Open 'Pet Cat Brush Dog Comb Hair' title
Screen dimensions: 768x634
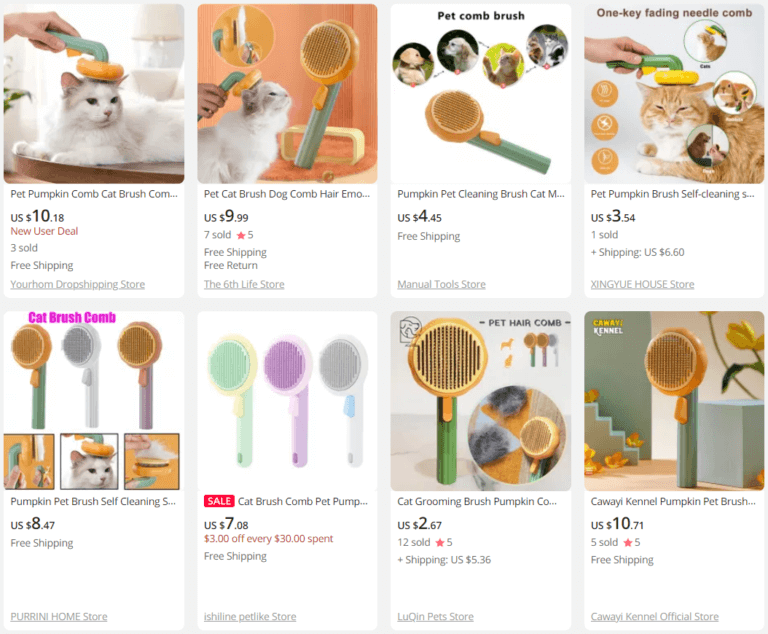287,194
